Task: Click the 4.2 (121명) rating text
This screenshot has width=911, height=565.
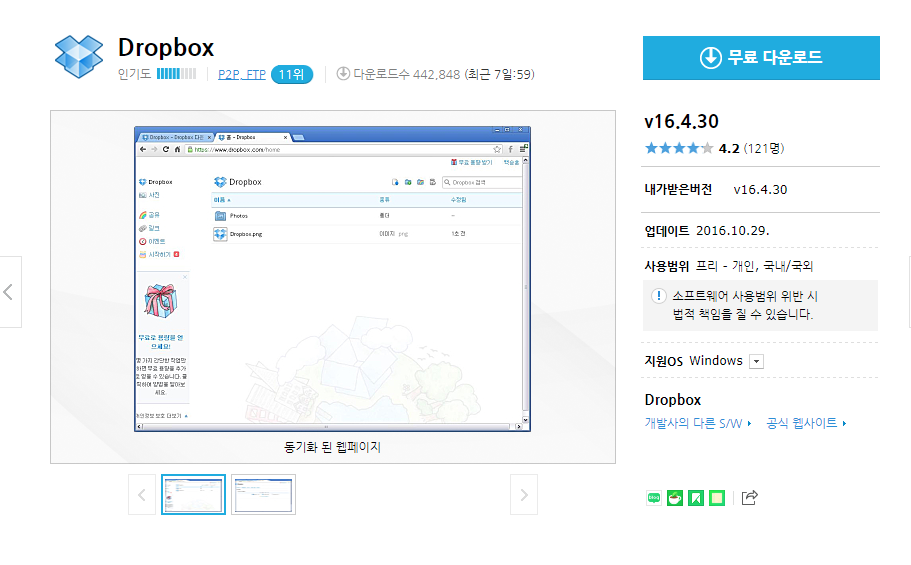Action: pos(751,149)
